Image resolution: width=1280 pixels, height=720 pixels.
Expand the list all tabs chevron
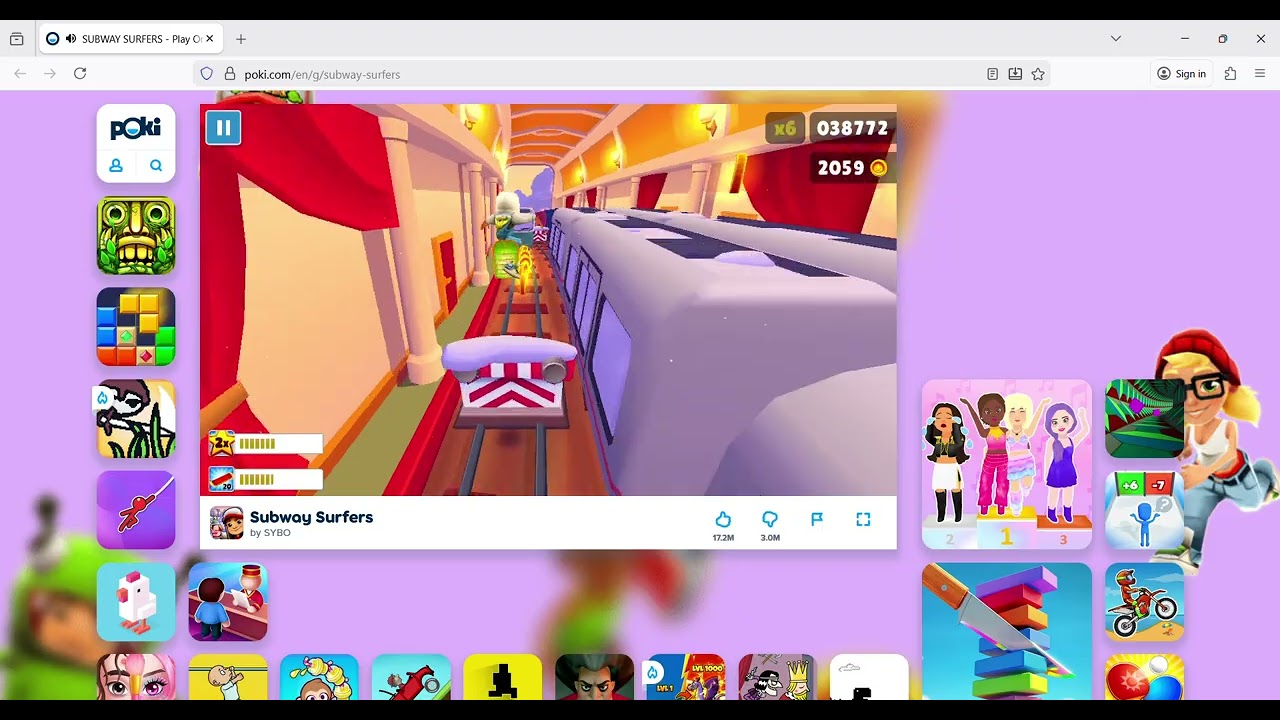(1116, 39)
